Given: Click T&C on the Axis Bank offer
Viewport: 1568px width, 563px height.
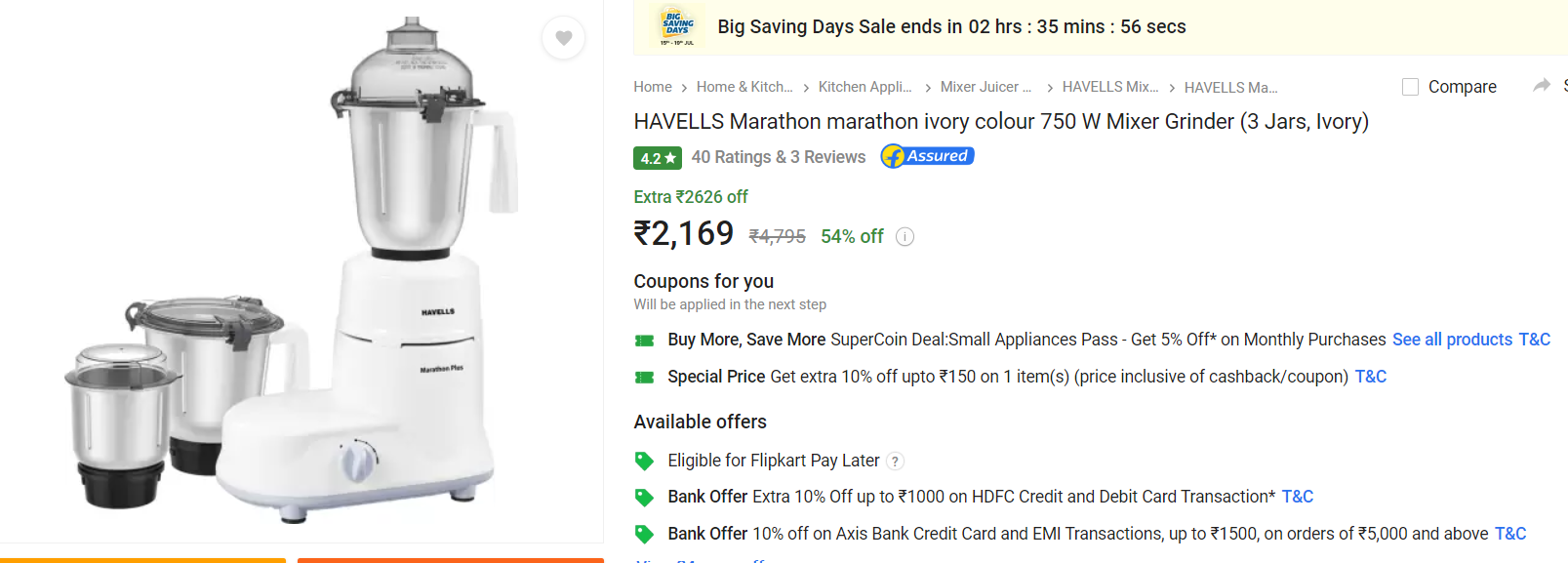Looking at the screenshot, I should [x=1512, y=534].
